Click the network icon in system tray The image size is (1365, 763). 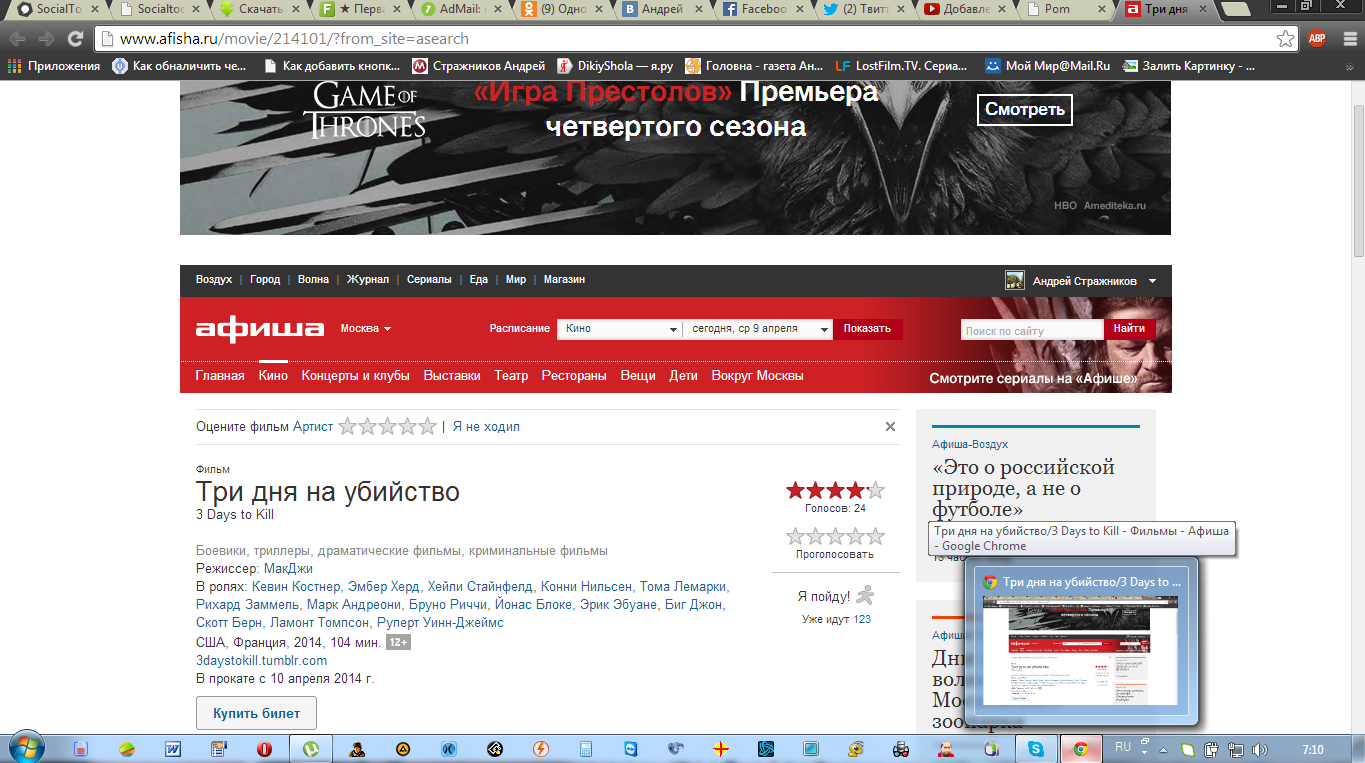click(x=1236, y=749)
